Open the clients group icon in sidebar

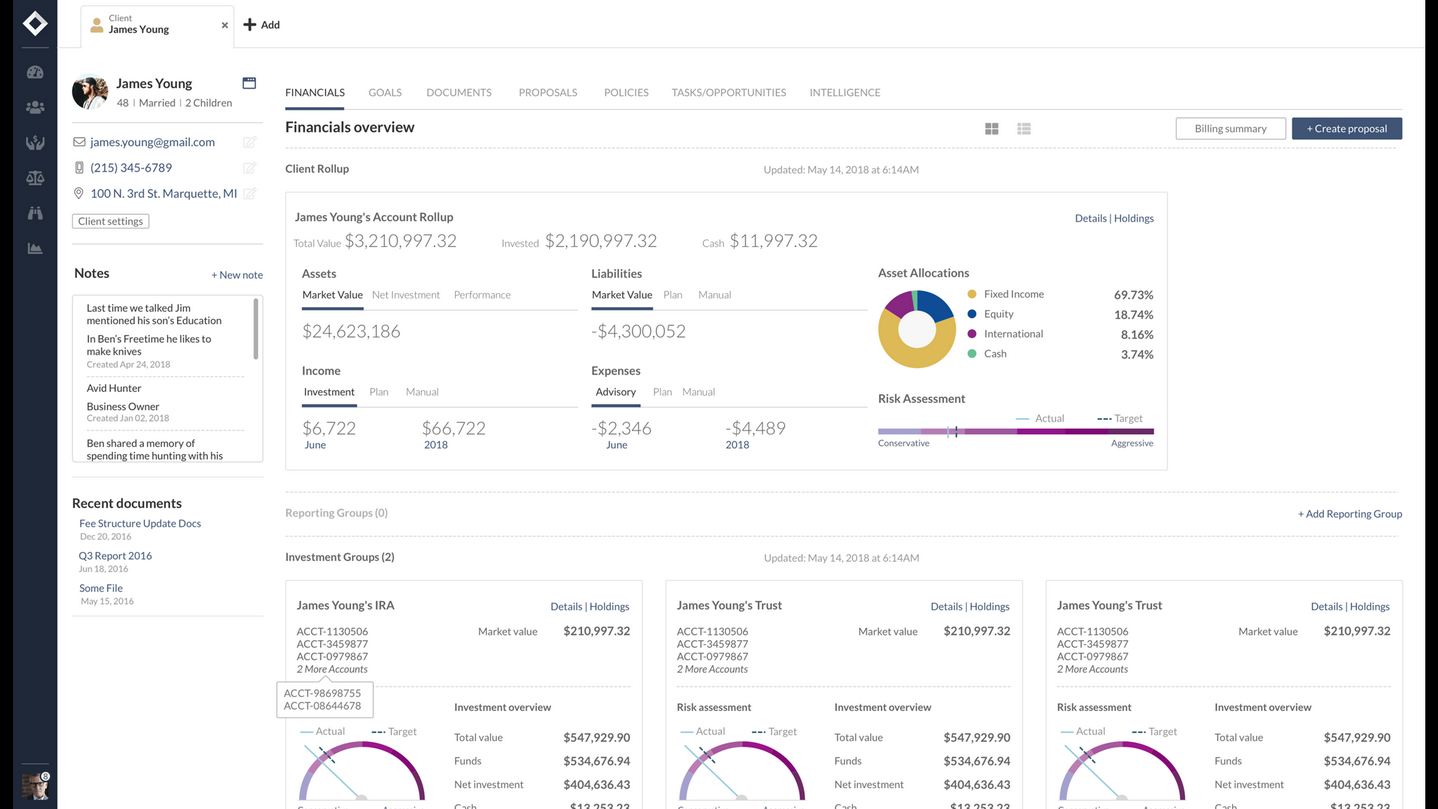(x=35, y=107)
